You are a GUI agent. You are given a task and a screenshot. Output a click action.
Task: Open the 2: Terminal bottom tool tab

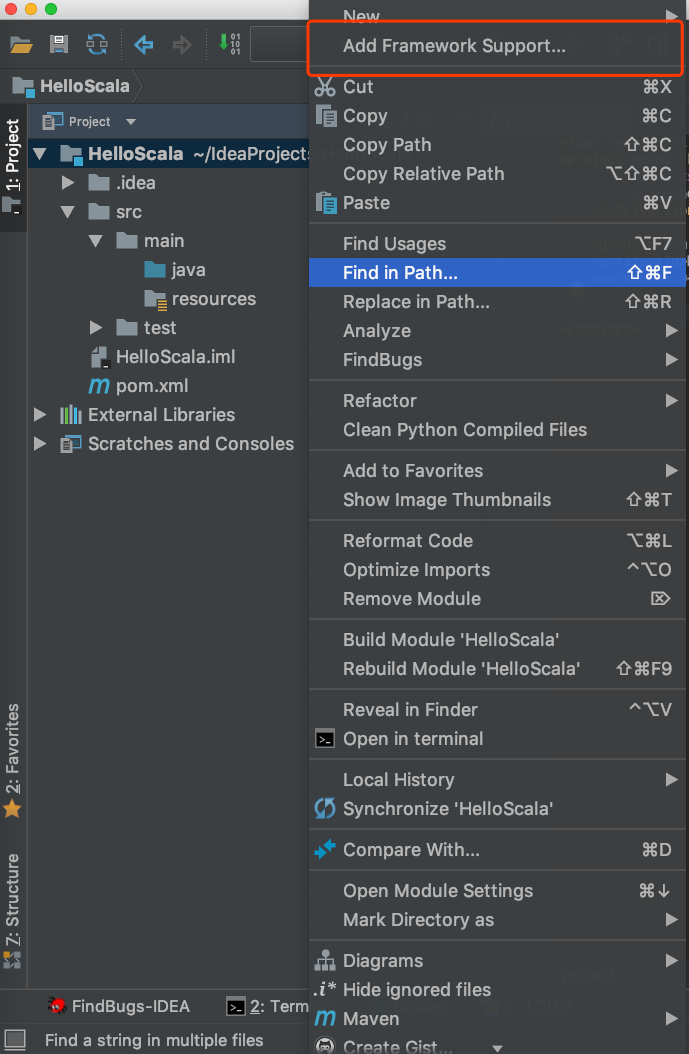[x=268, y=1006]
